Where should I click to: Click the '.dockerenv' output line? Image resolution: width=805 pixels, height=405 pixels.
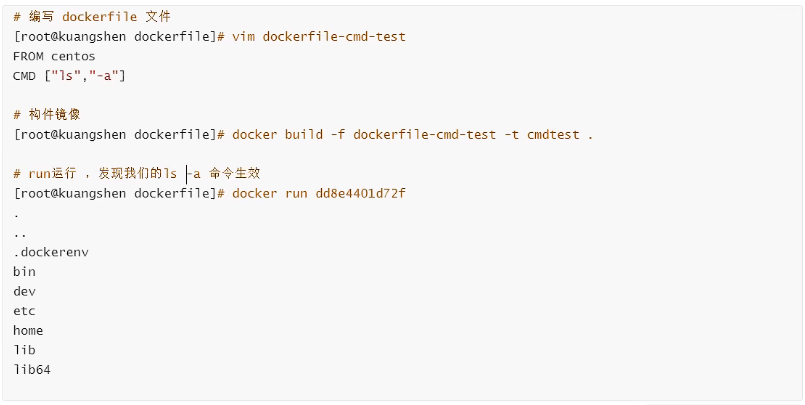pyautogui.click(x=51, y=253)
